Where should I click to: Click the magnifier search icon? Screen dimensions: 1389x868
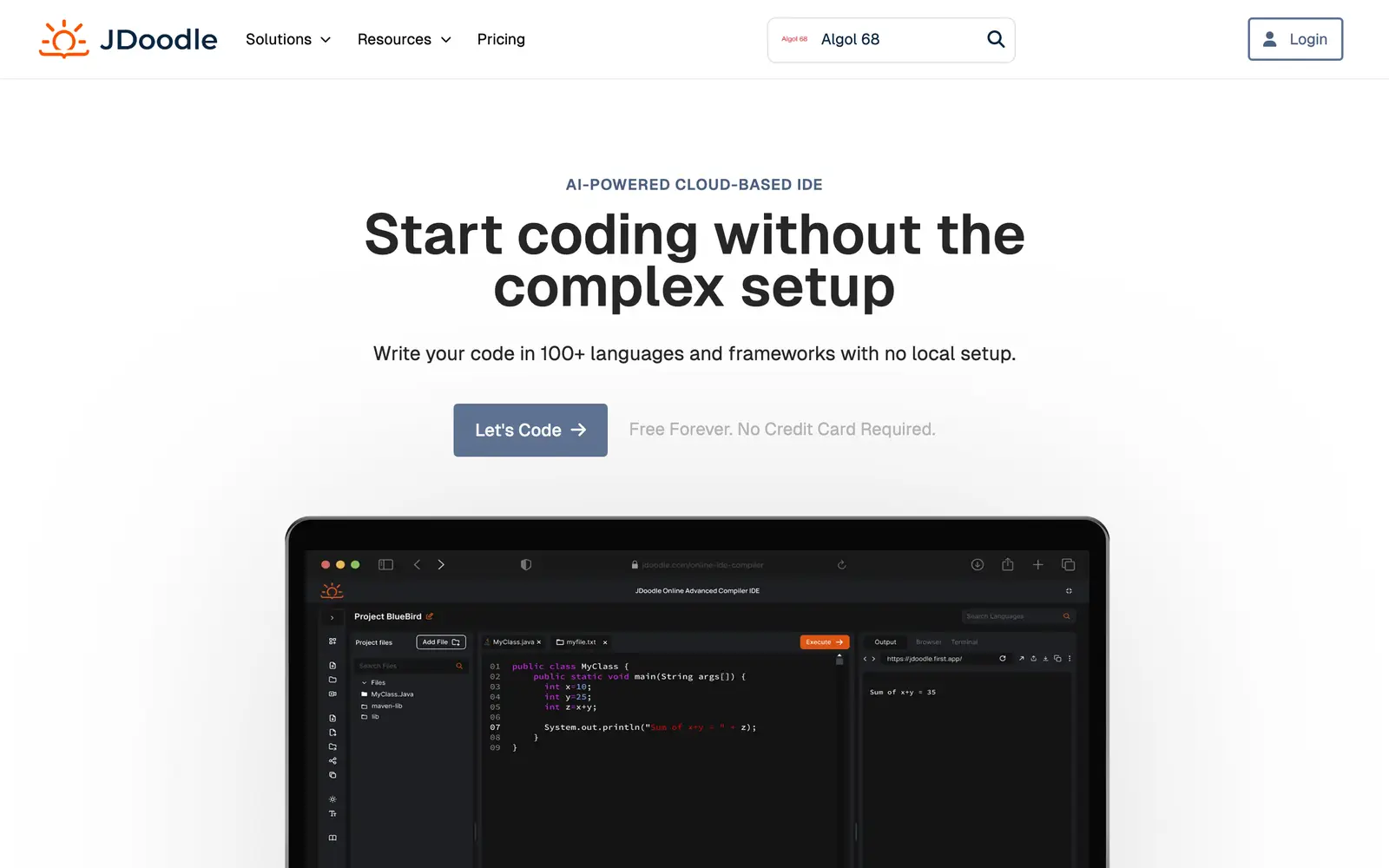[x=996, y=39]
